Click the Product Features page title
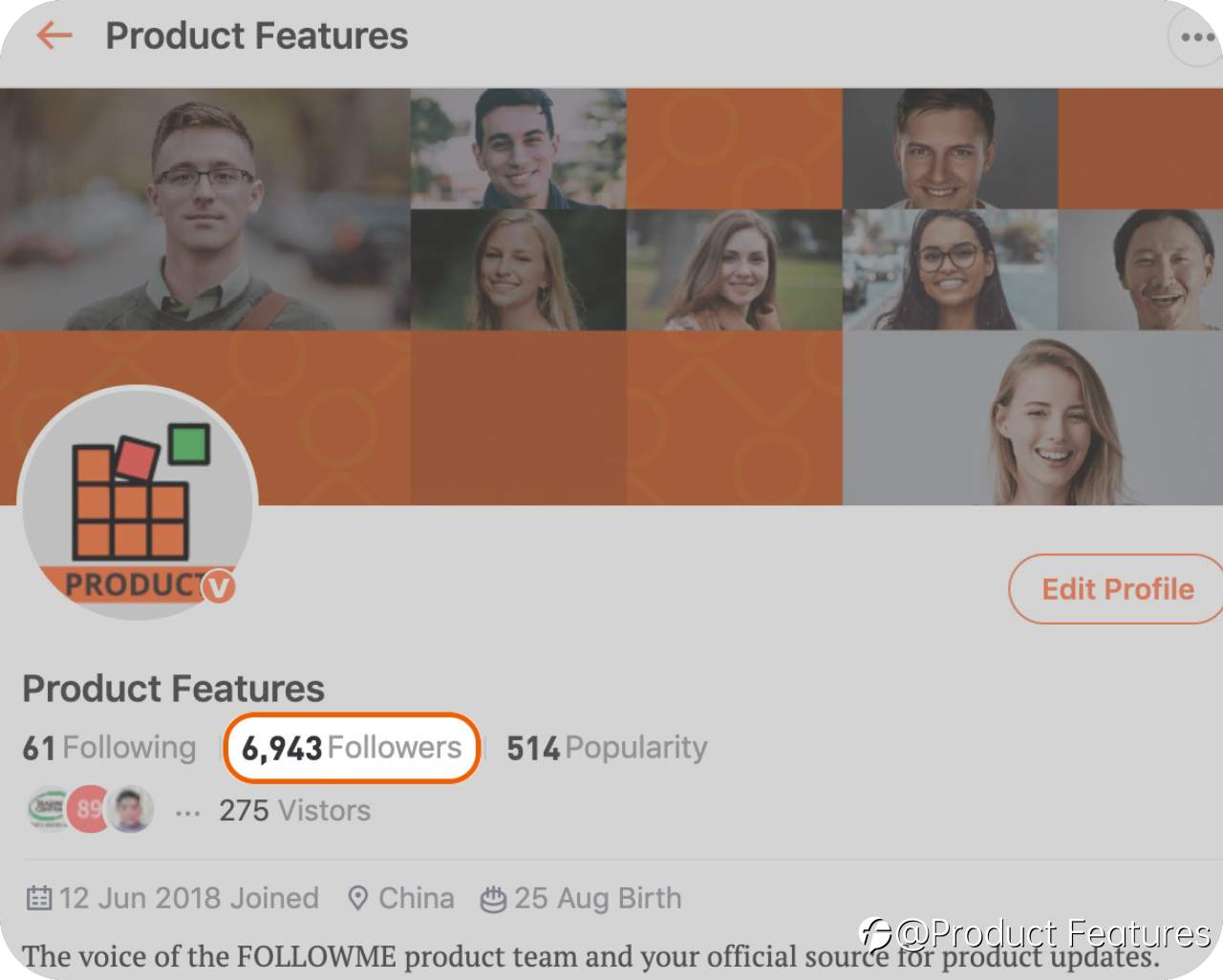The image size is (1223, 980). 256,36
